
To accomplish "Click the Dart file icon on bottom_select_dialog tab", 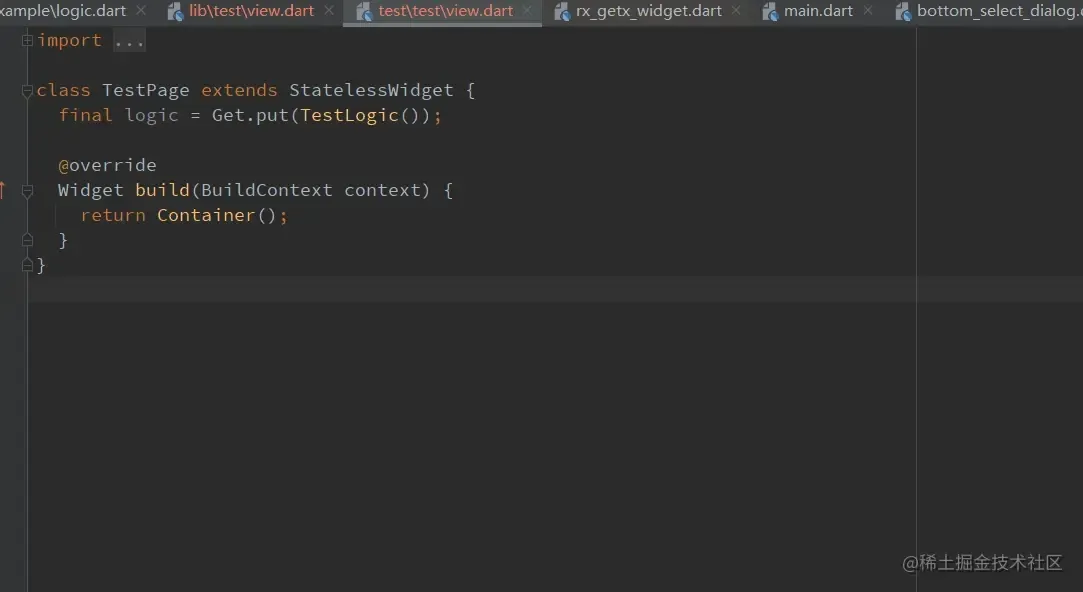I will (x=903, y=12).
